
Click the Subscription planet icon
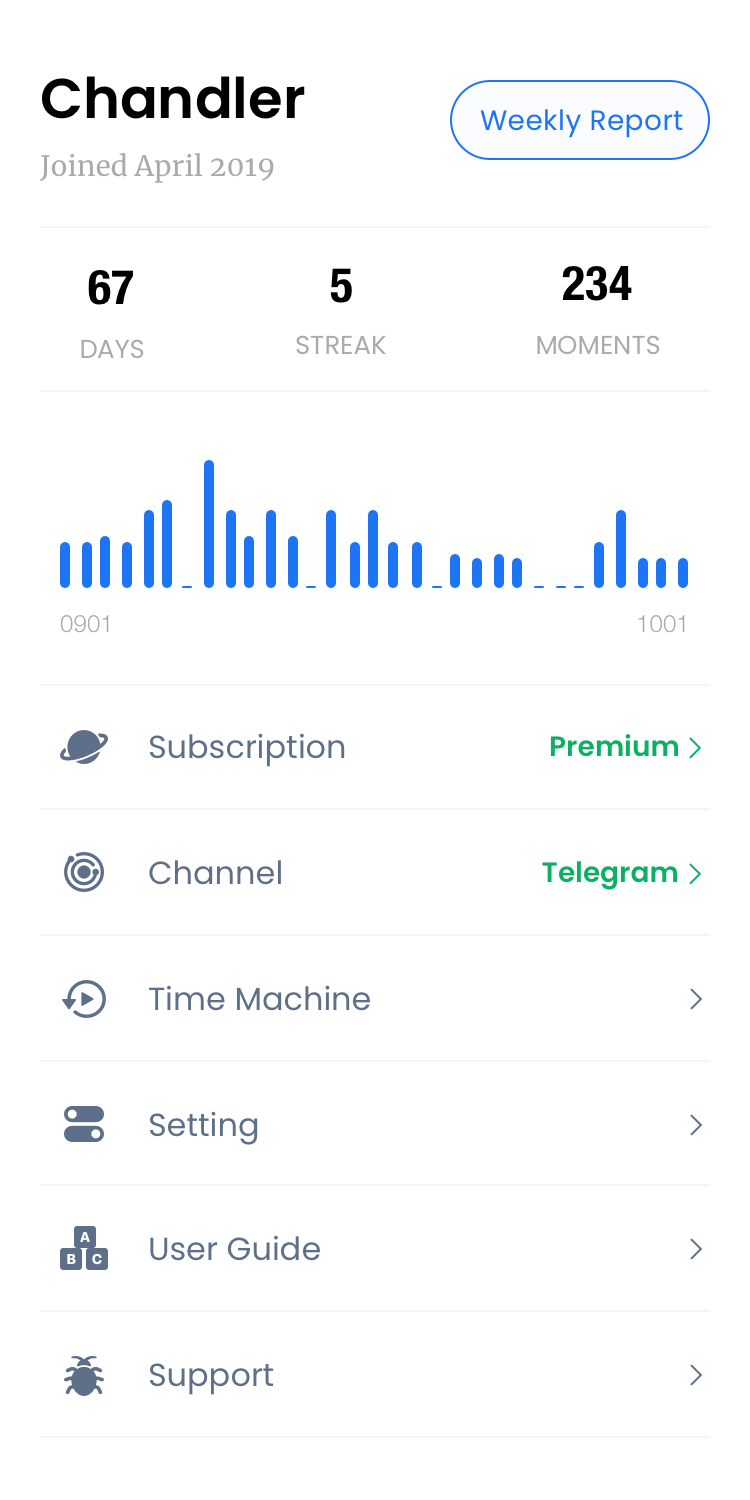84,747
